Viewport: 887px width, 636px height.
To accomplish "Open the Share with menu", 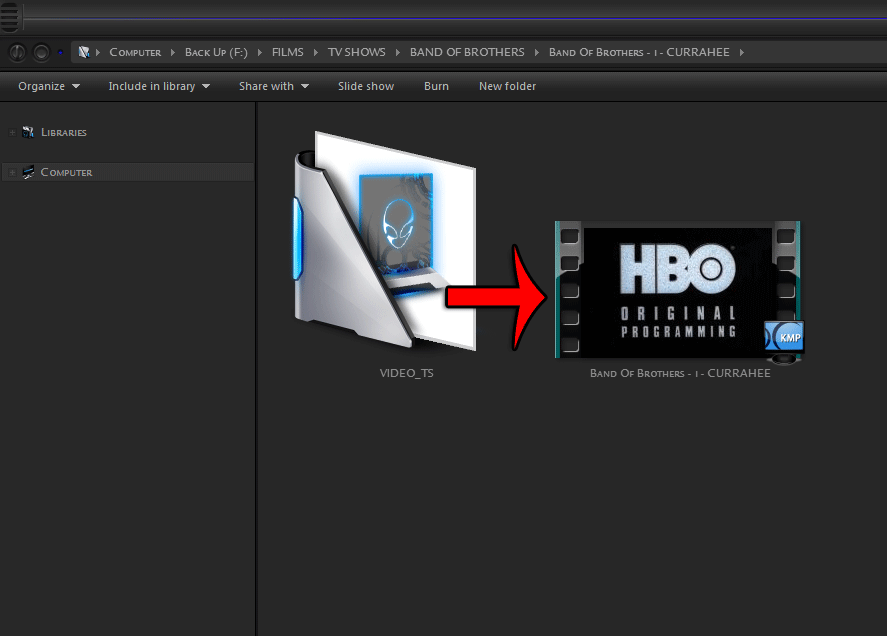I will point(274,86).
